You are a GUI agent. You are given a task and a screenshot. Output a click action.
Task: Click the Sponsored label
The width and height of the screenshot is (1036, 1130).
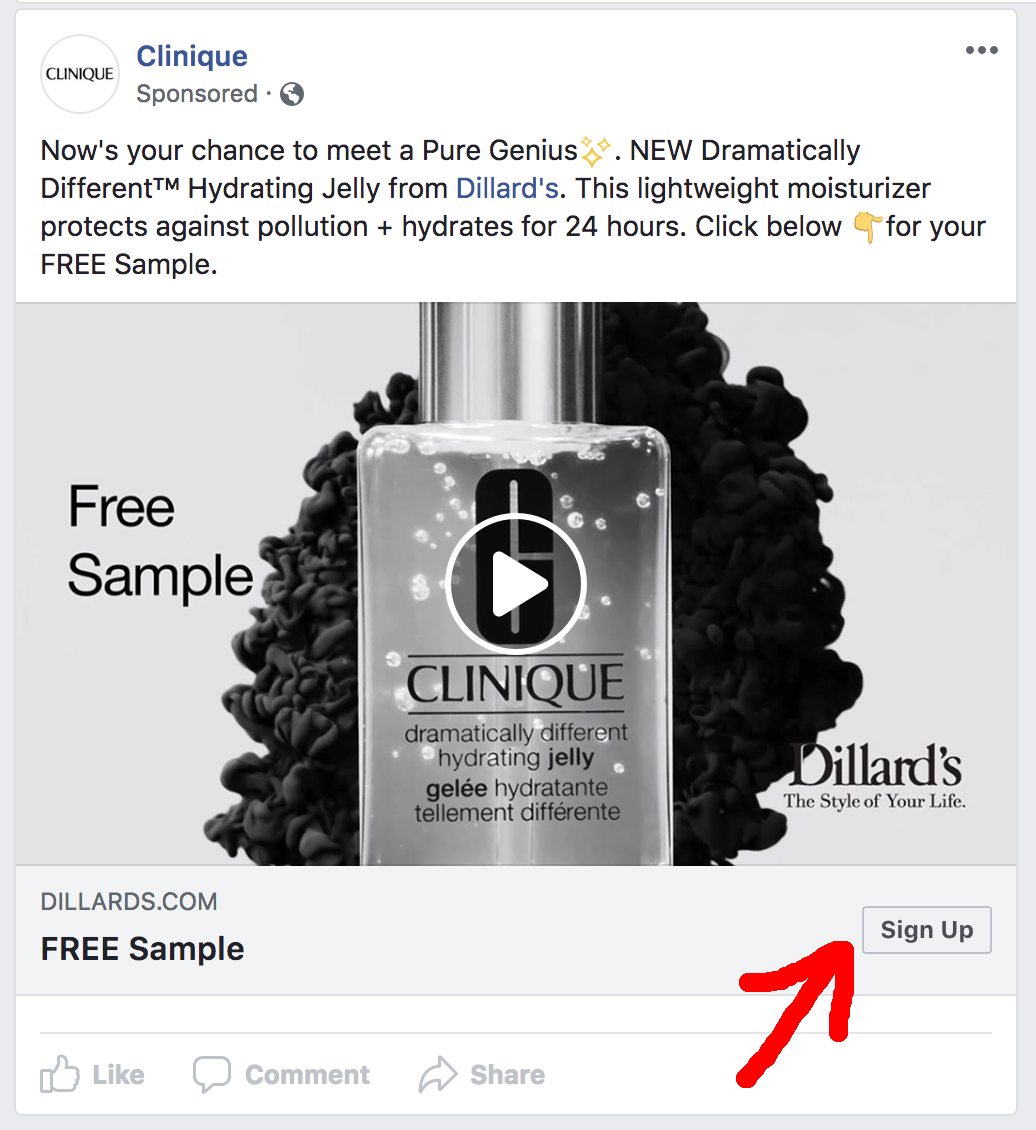click(x=197, y=94)
